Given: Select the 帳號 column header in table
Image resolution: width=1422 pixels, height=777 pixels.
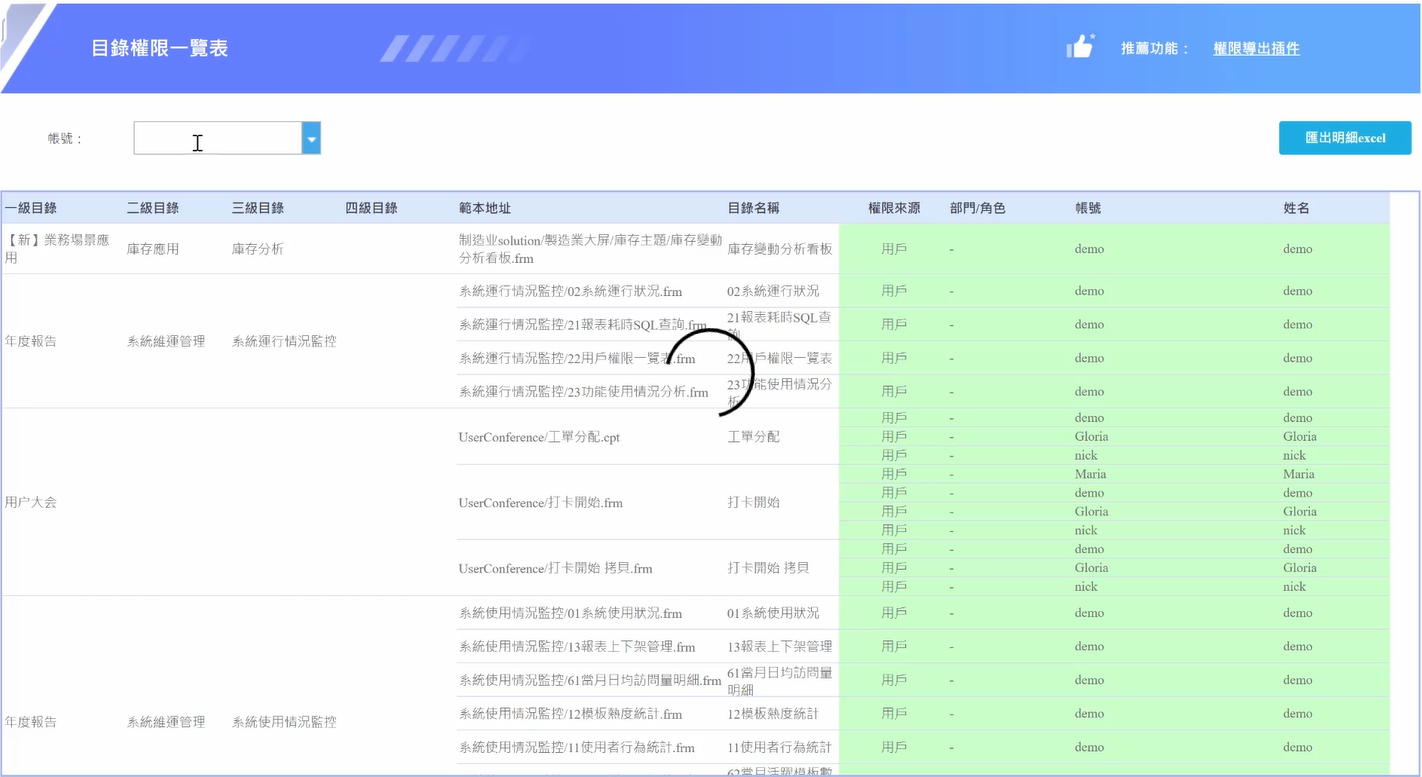Looking at the screenshot, I should pyautogui.click(x=1088, y=208).
